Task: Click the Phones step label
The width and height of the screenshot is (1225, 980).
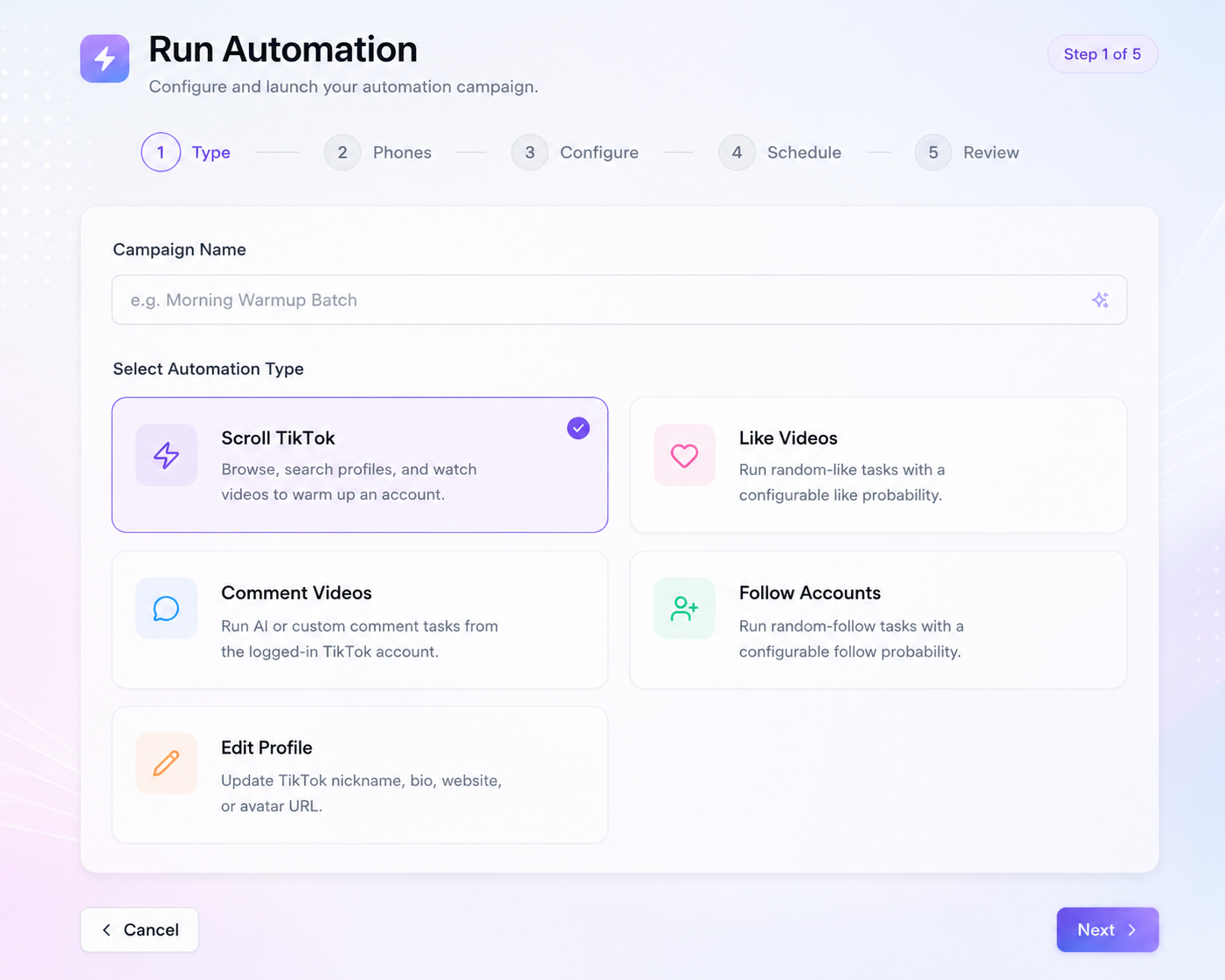Action: (x=402, y=152)
